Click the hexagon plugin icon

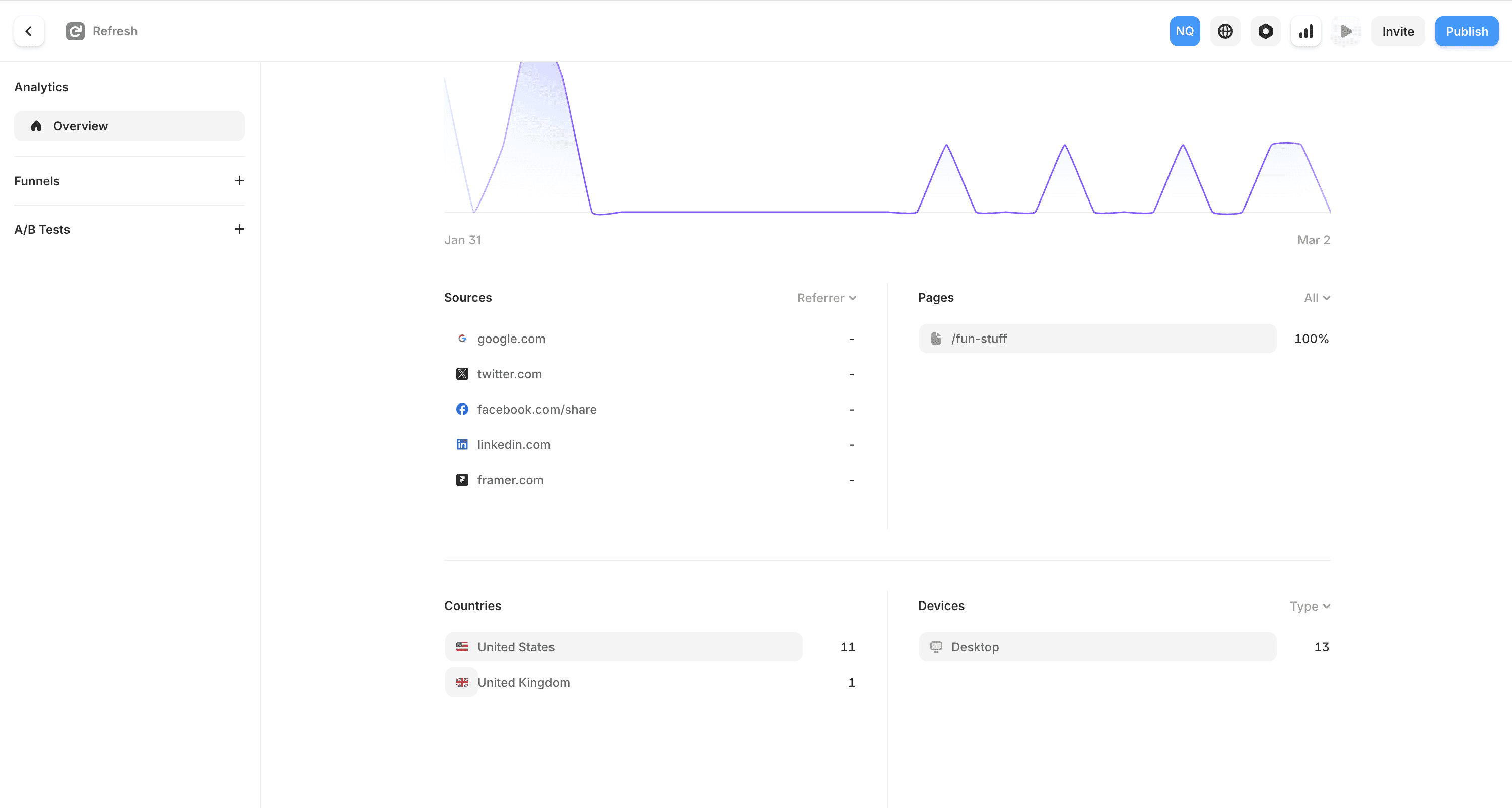[x=1265, y=31]
